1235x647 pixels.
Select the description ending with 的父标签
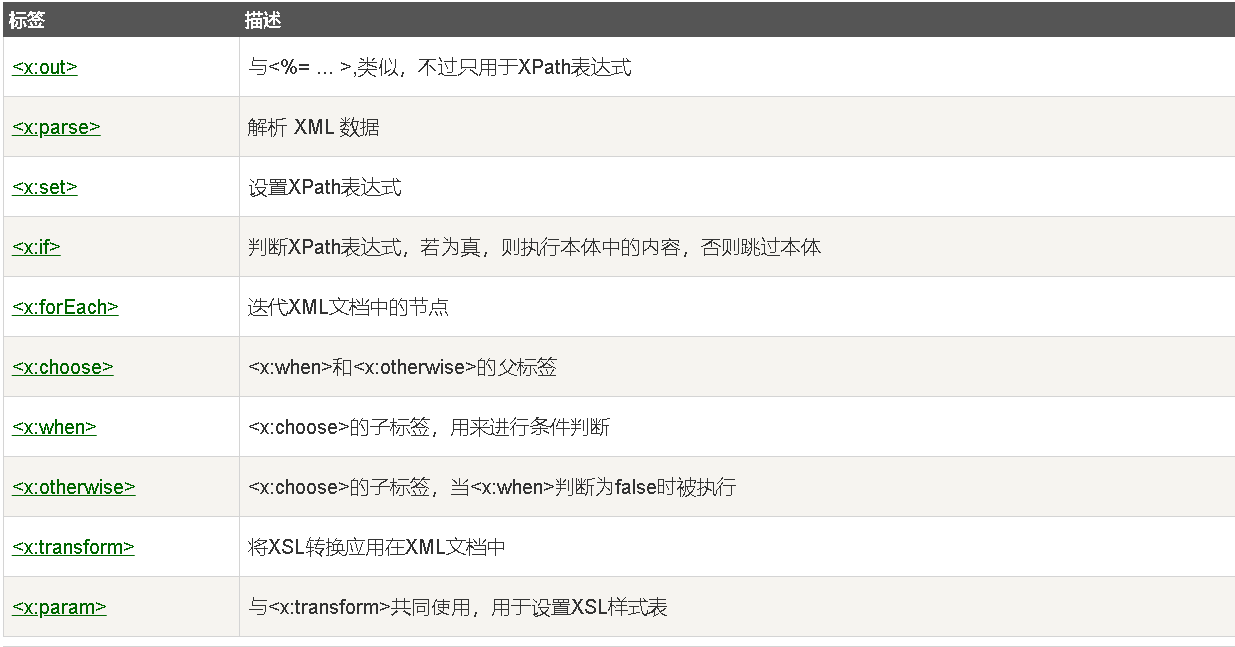402,367
